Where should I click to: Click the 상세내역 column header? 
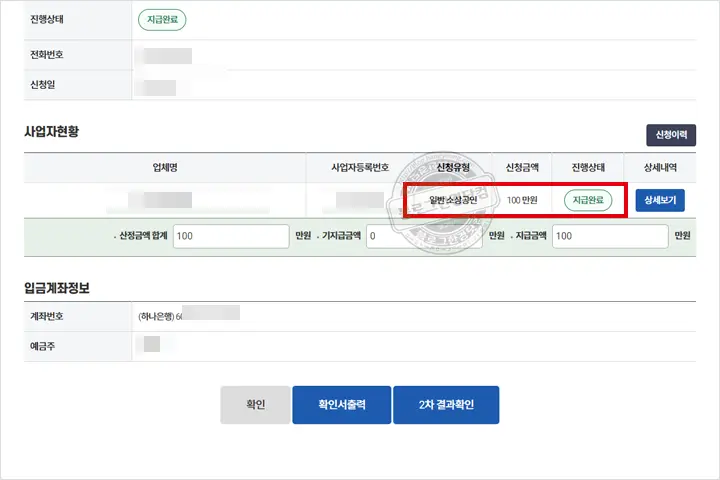click(660, 168)
